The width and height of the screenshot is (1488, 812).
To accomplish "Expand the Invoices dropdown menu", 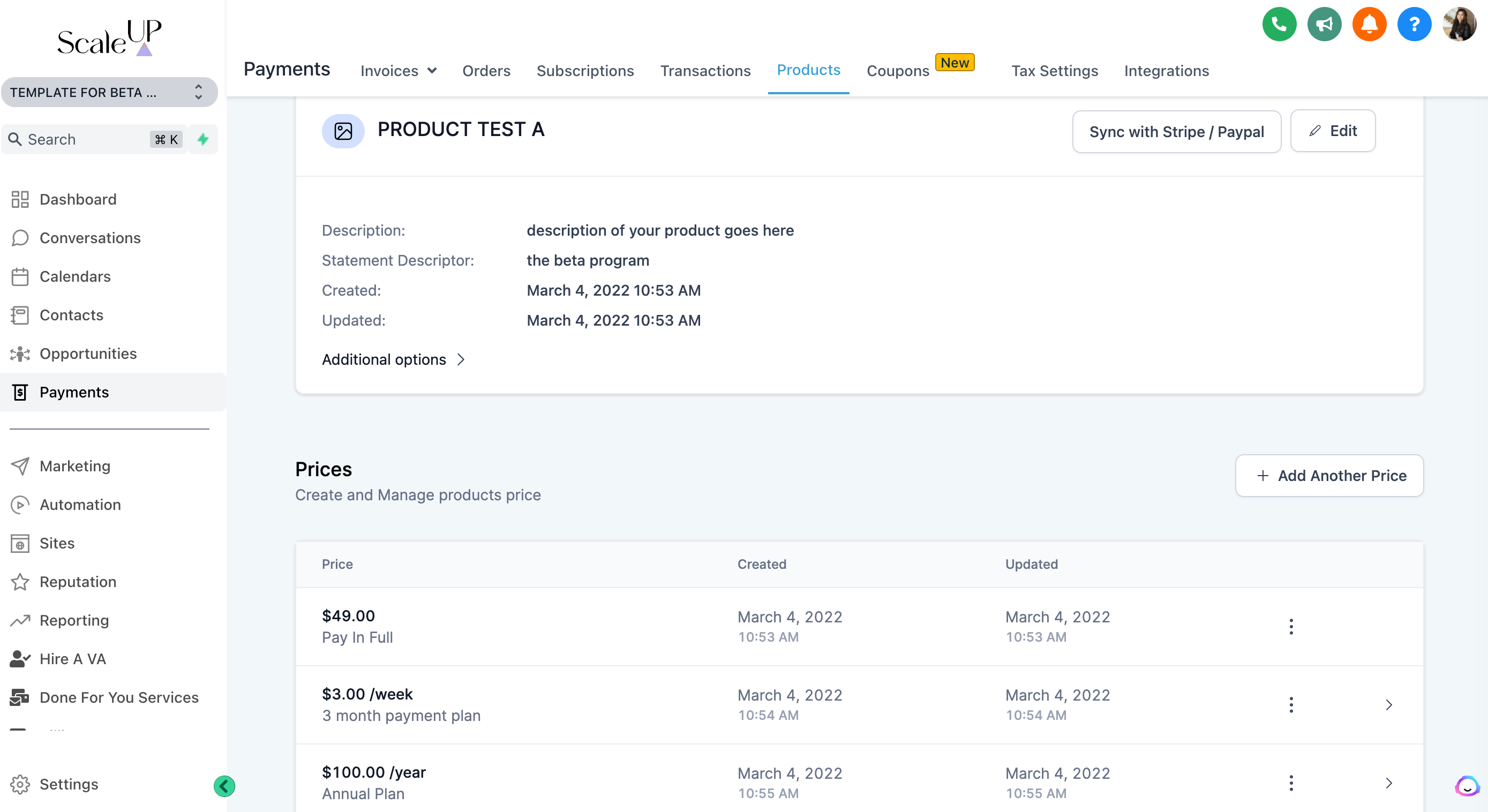I will tap(398, 71).
